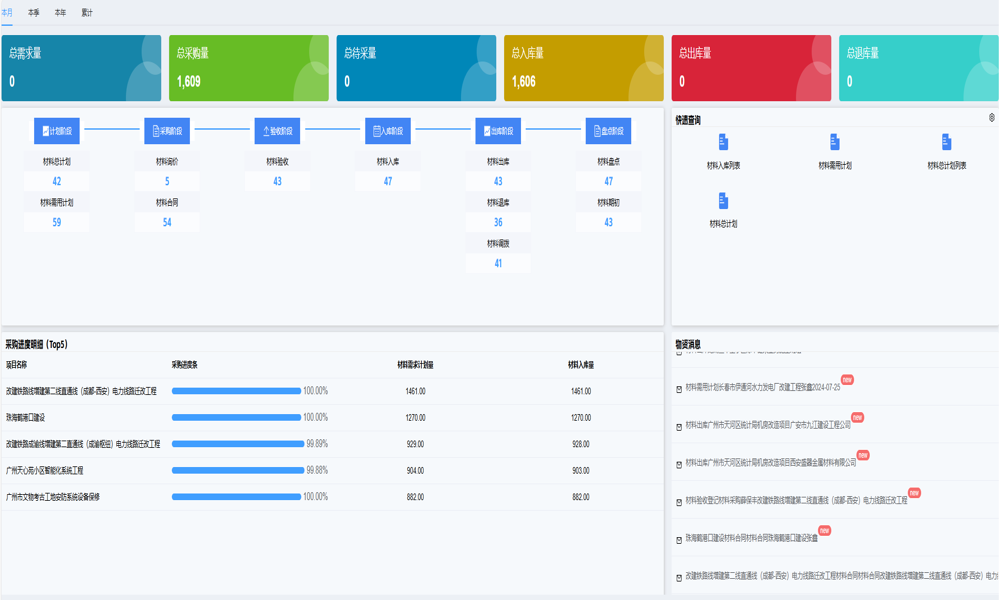Open the 材料总计划 shortcut icon
The height and width of the screenshot is (600, 1000).
(x=723, y=203)
